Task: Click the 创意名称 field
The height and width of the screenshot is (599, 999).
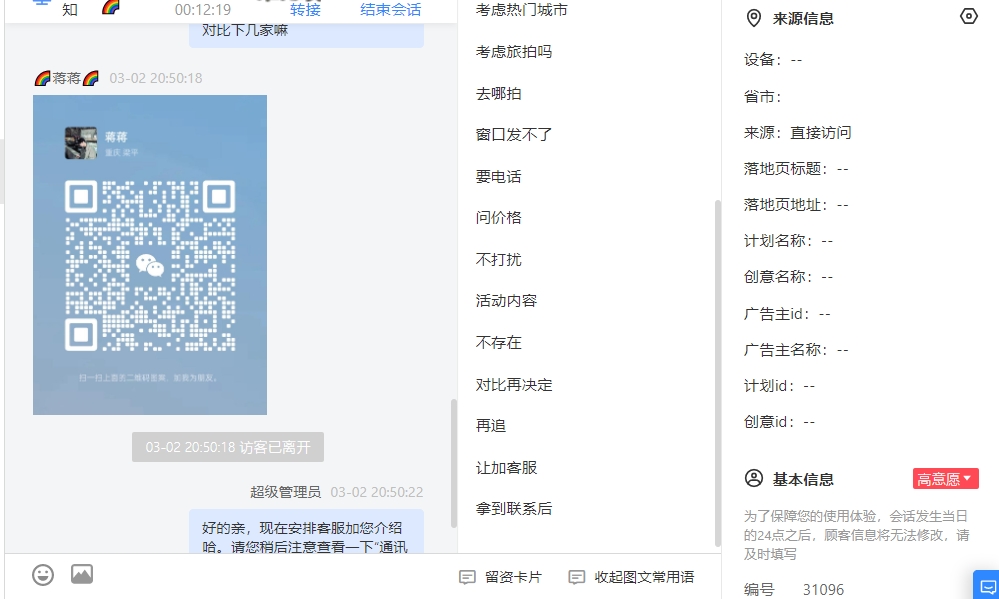Action: [789, 277]
